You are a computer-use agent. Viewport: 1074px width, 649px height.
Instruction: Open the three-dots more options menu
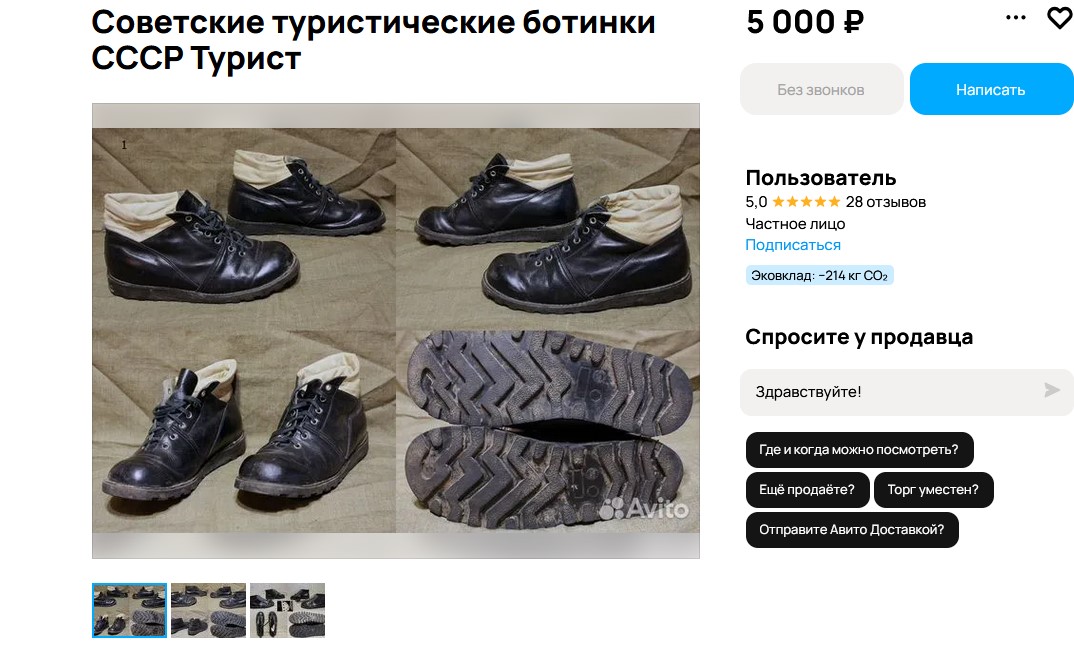pos(1016,18)
